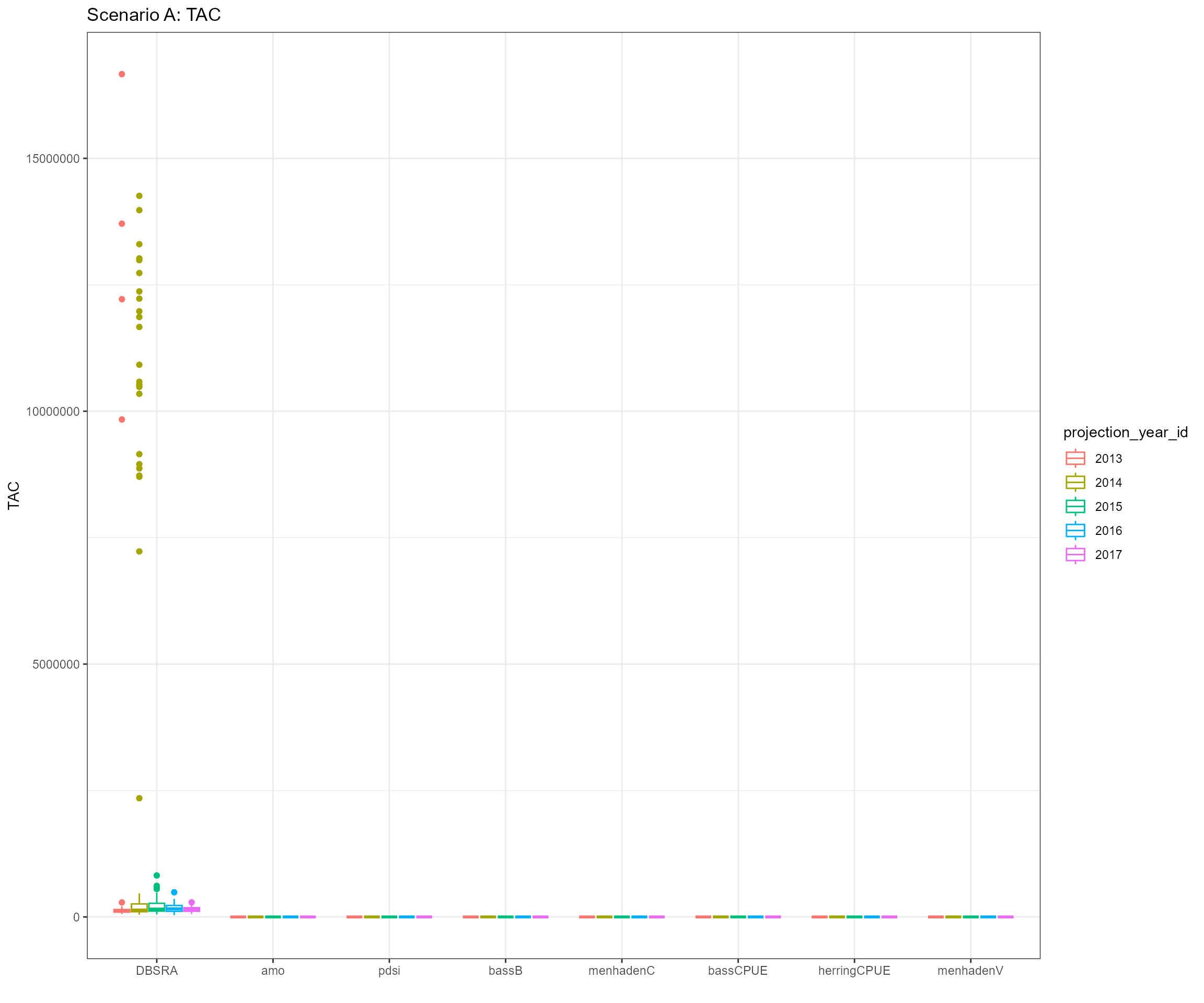Click the red 2013 bar at amo
Image resolution: width=1204 pixels, height=1003 pixels.
[238, 917]
